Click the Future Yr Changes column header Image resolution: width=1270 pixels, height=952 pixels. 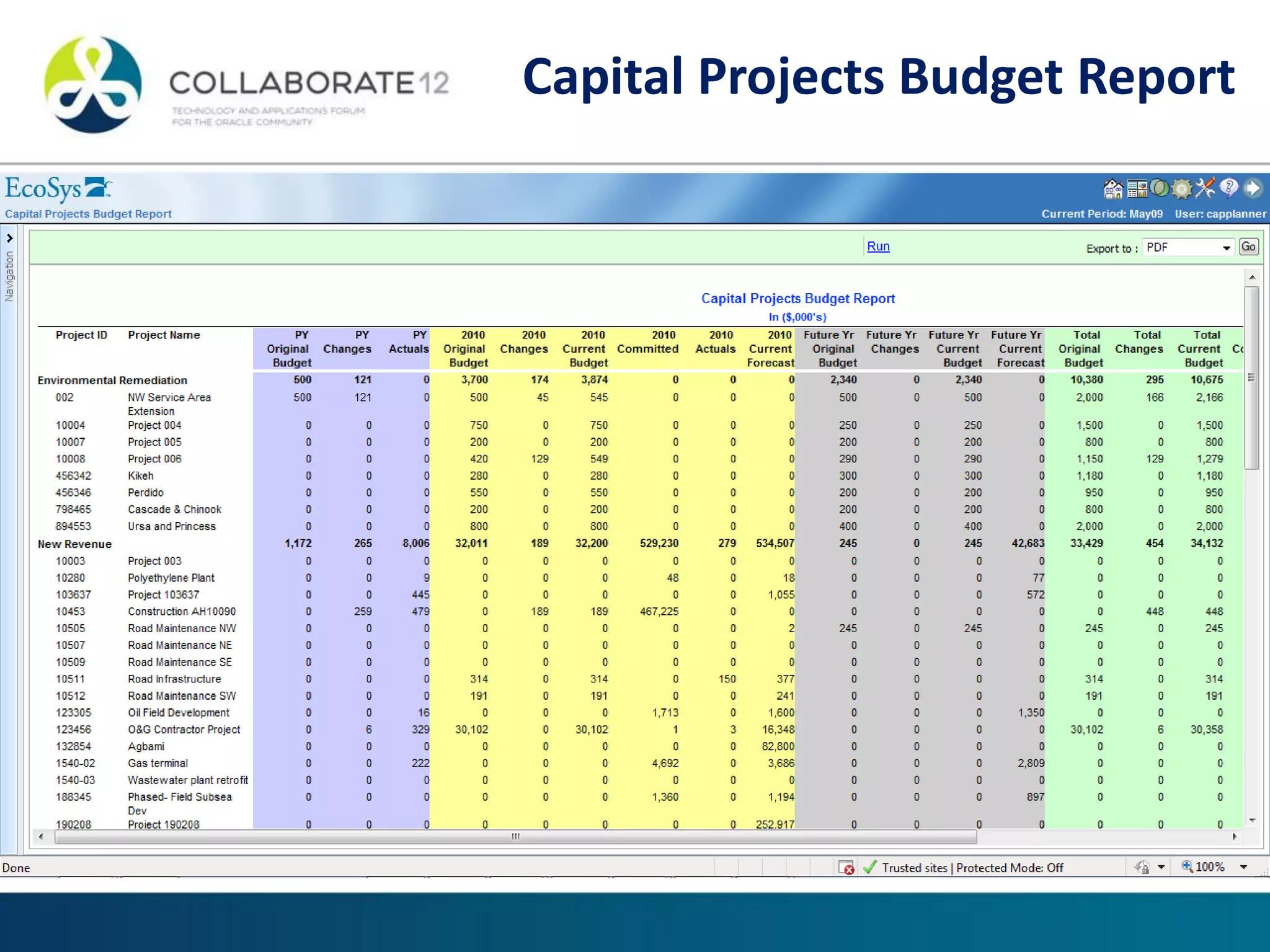(x=894, y=342)
